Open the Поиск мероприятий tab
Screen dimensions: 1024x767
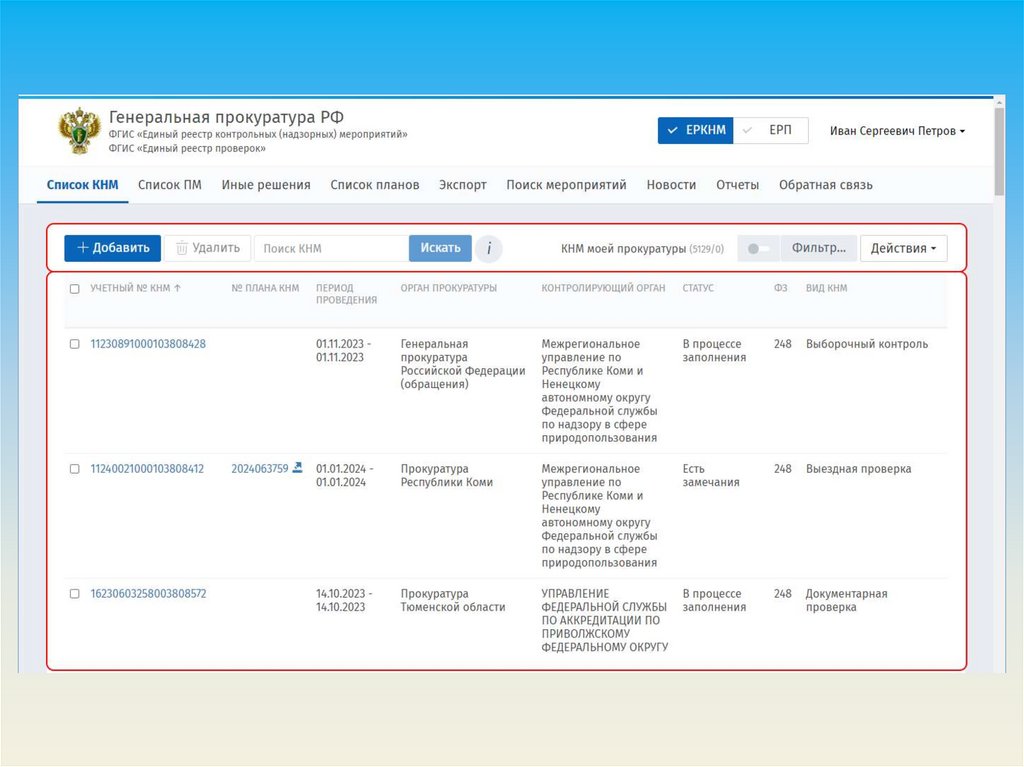coord(566,185)
